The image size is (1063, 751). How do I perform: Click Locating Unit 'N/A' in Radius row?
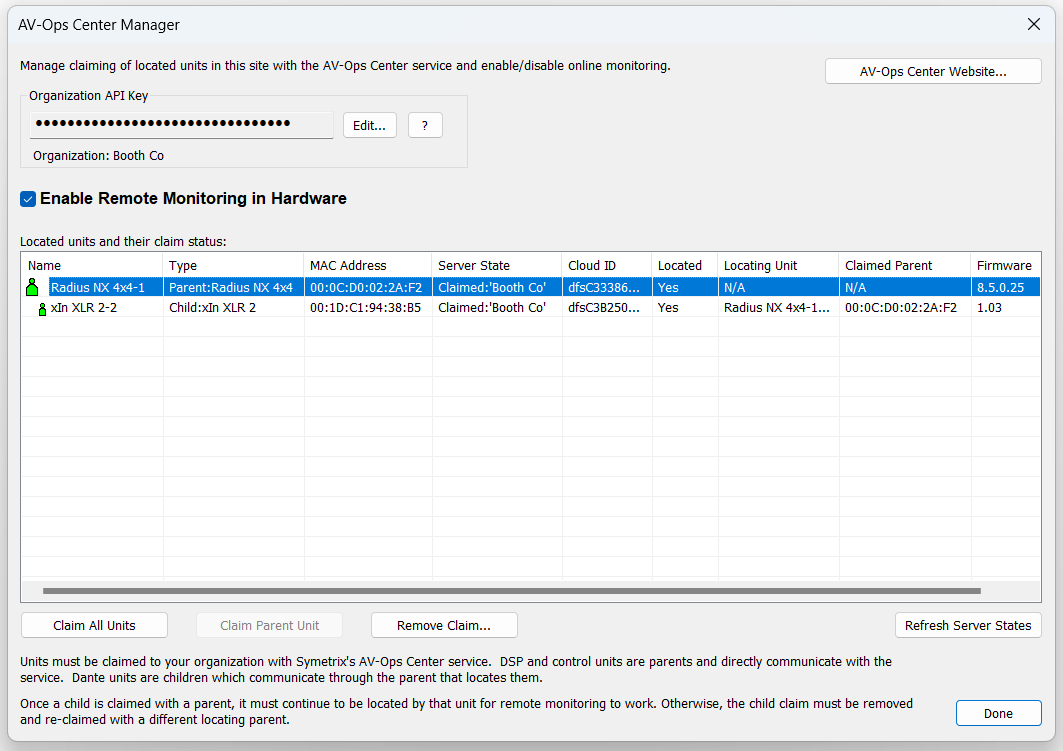coord(735,287)
